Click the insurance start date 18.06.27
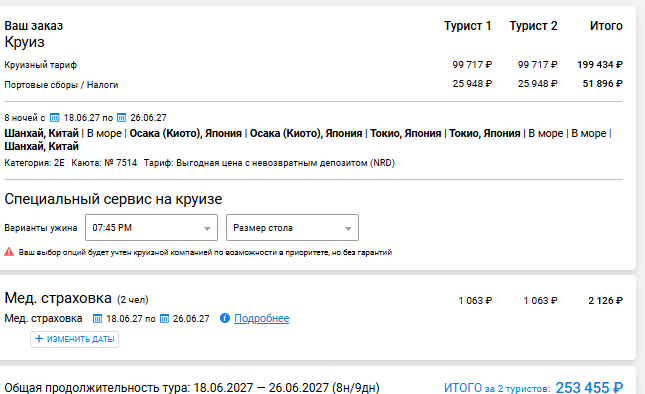645x394 pixels. pyautogui.click(x=125, y=319)
